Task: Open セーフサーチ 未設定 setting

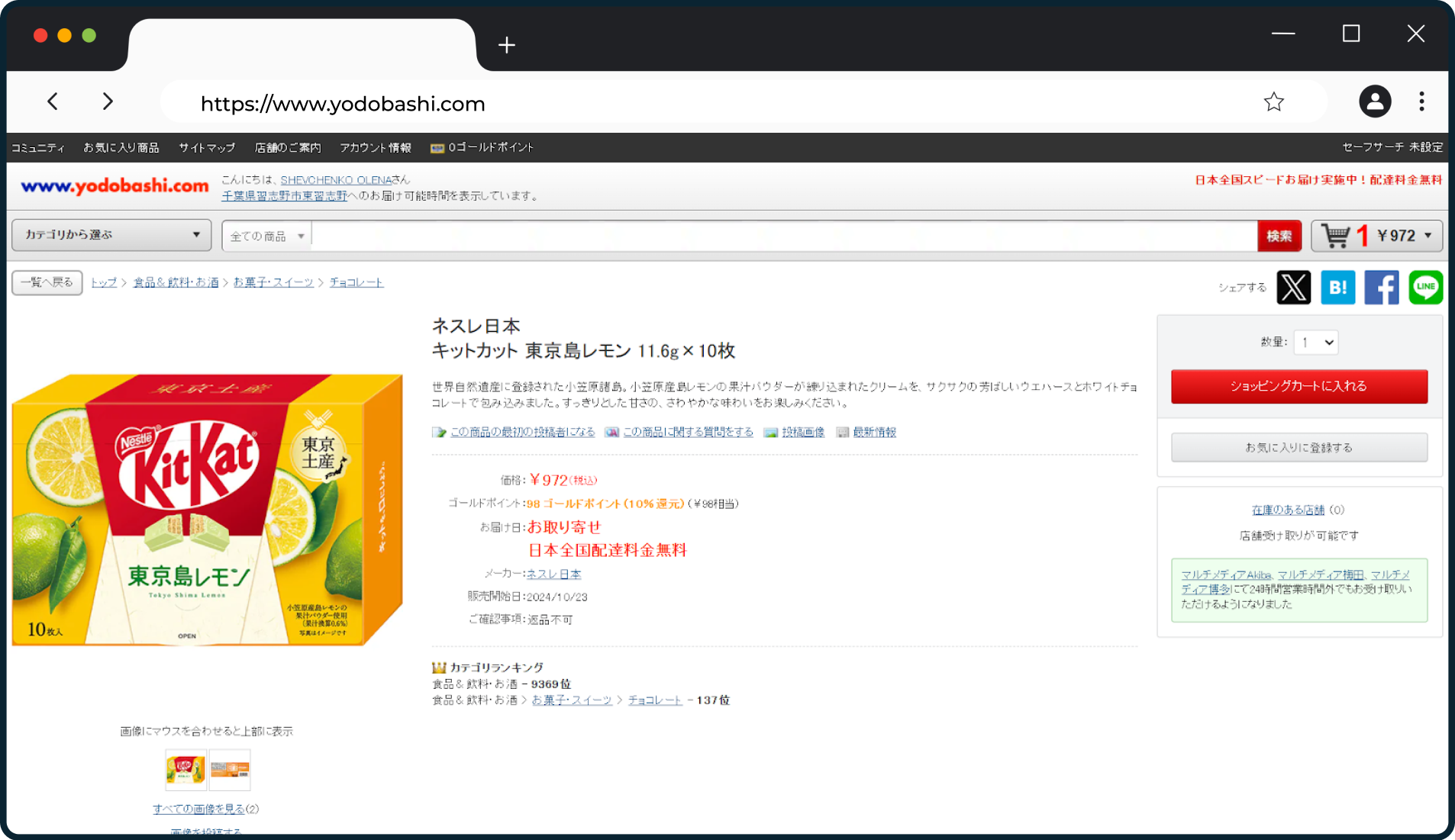Action: coord(1392,147)
